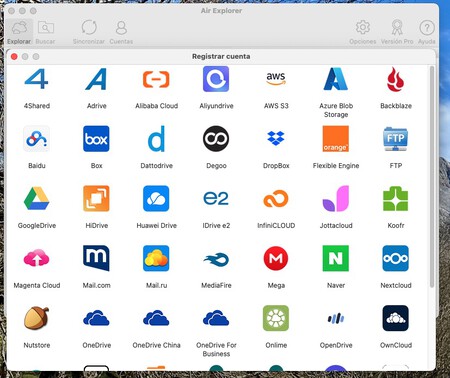
Task: Choose the Degoo infinity icon
Action: coord(216,139)
